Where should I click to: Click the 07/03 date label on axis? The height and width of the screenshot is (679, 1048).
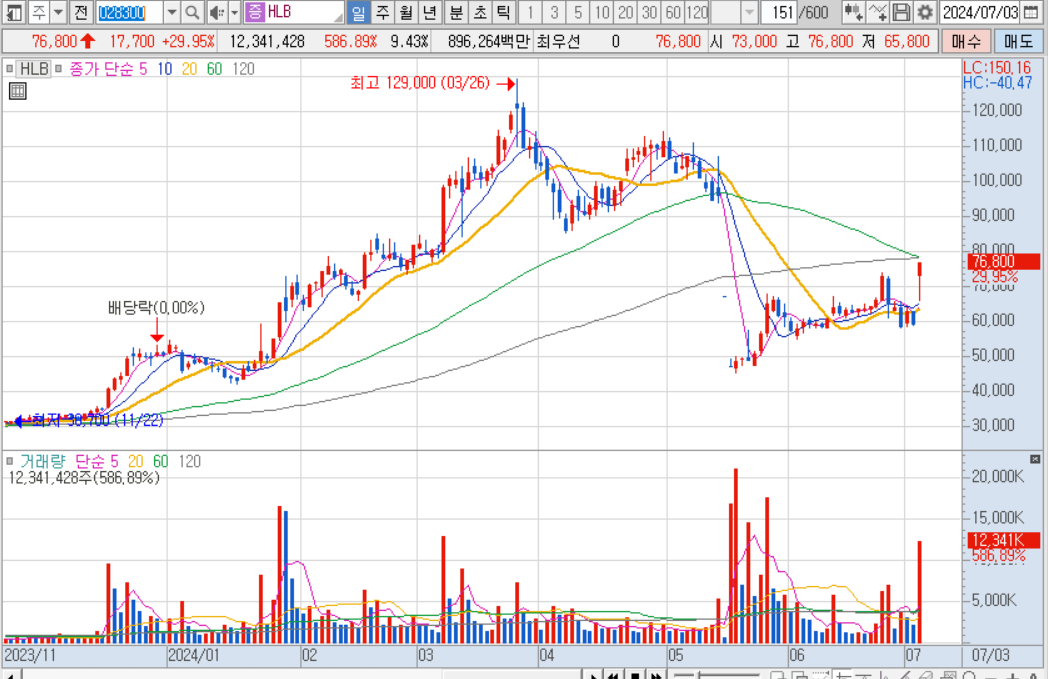coord(991,655)
